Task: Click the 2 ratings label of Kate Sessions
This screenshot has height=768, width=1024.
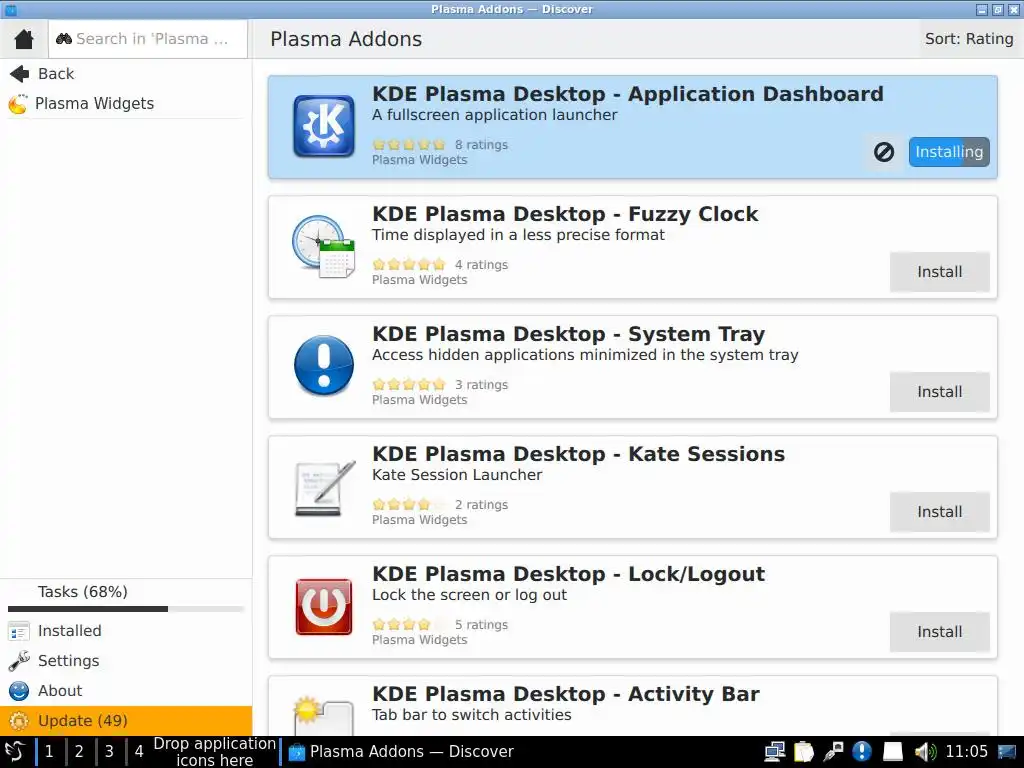Action: pos(481,505)
